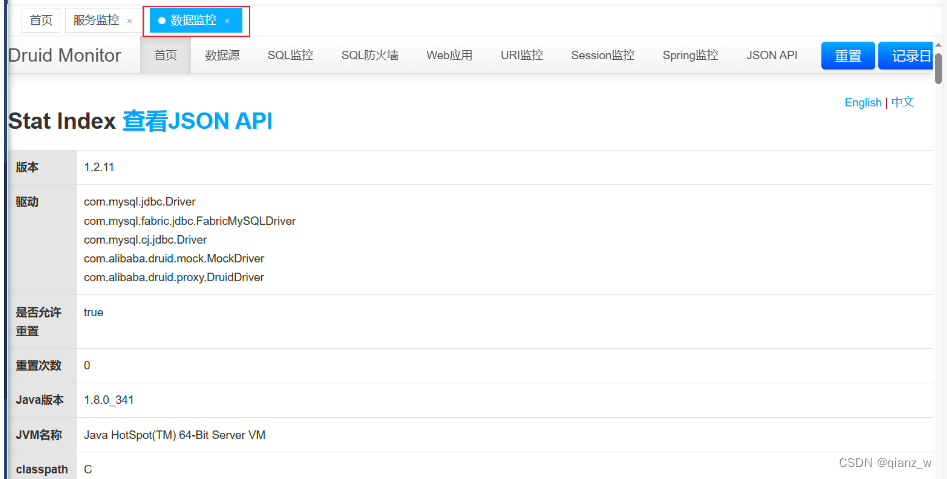
Task: Go to SQL监控 page
Action: 291,56
